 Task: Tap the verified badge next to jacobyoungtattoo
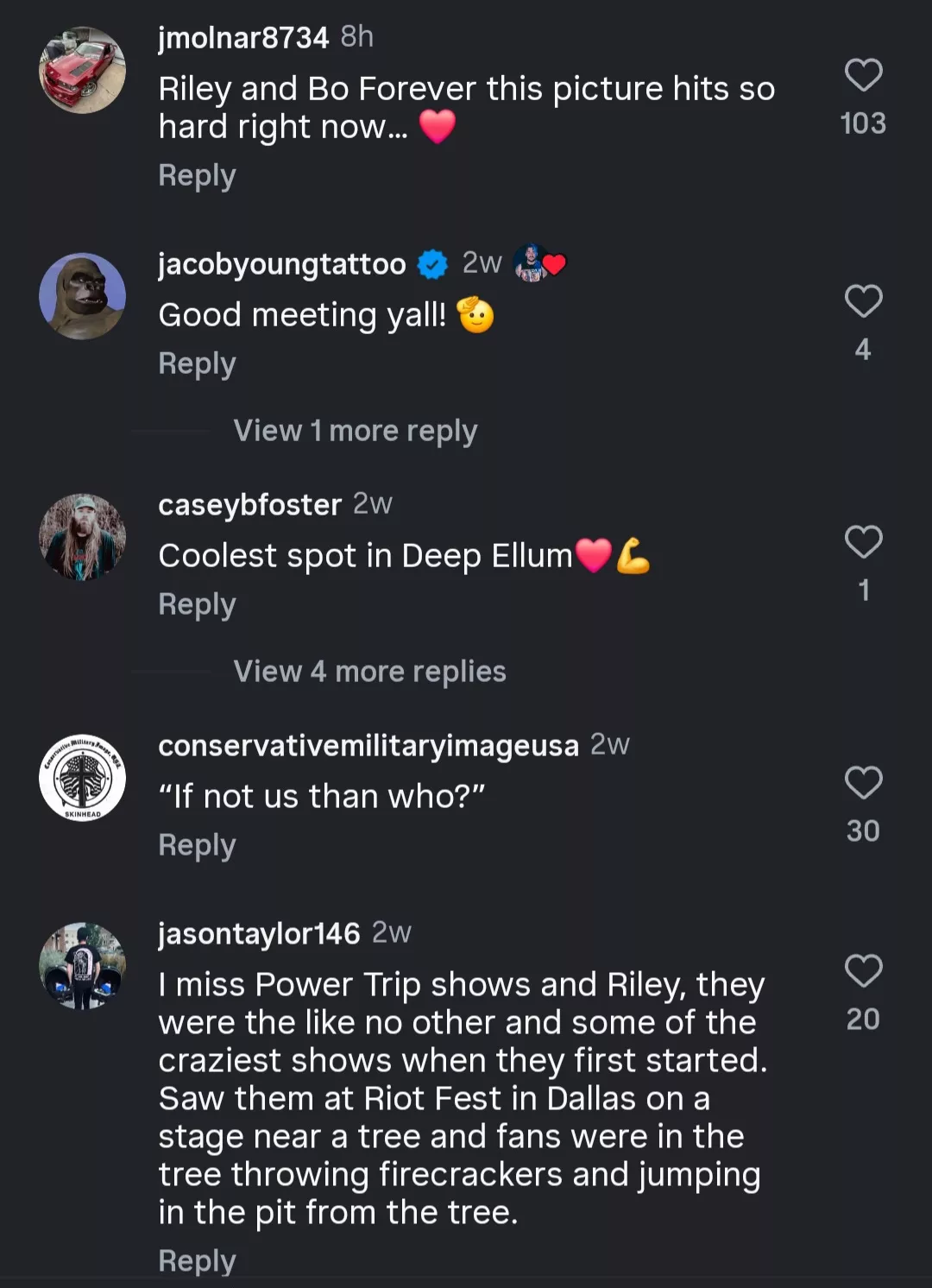432,264
